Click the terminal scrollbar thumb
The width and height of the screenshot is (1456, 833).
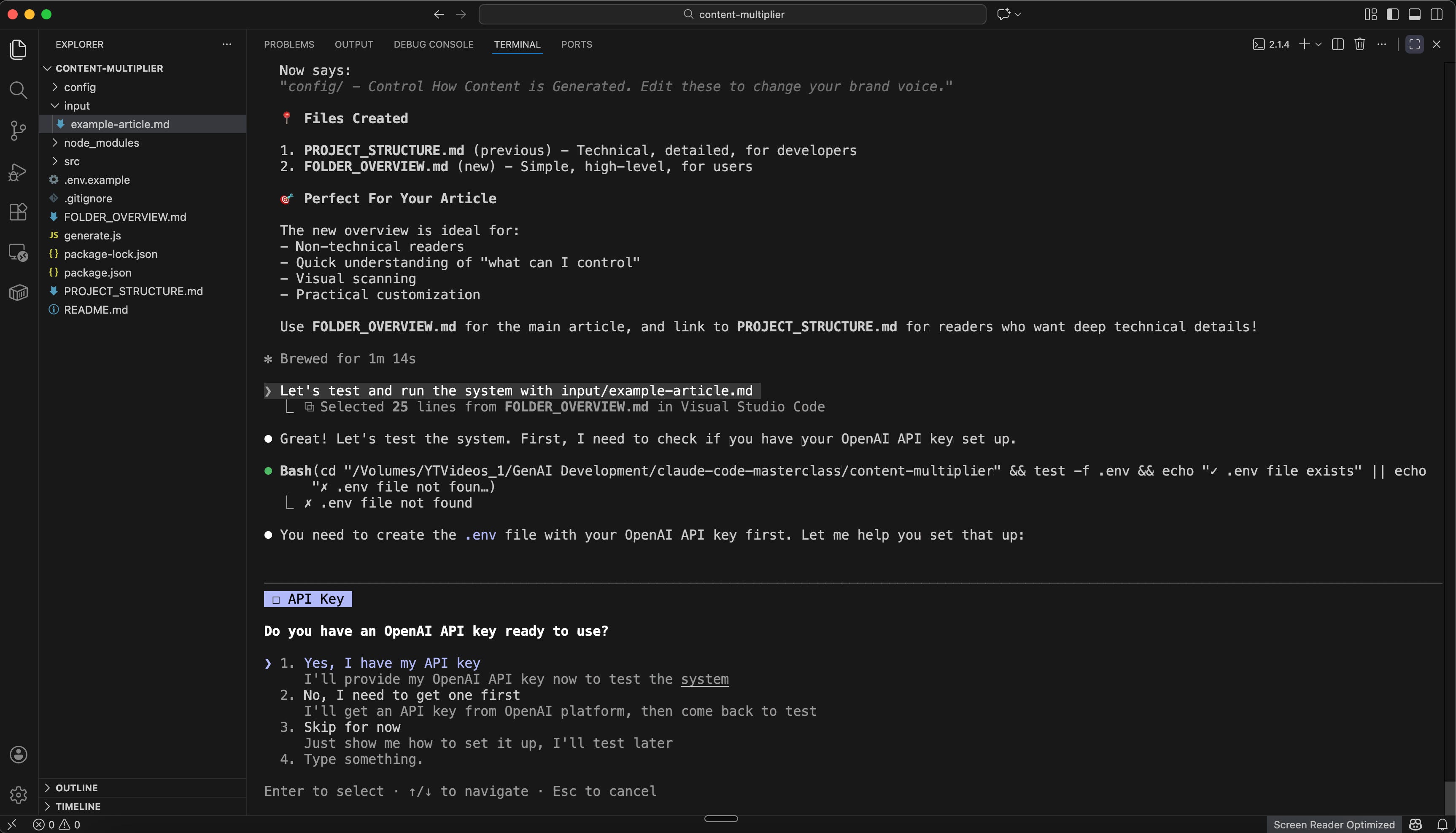coord(1449,798)
